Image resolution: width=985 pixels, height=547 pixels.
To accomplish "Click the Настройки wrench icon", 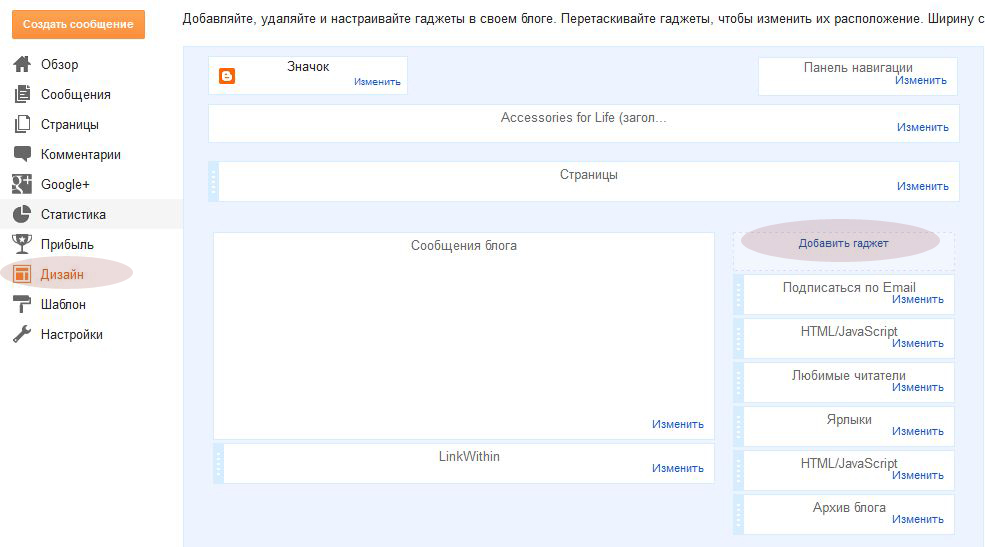I will [x=22, y=334].
